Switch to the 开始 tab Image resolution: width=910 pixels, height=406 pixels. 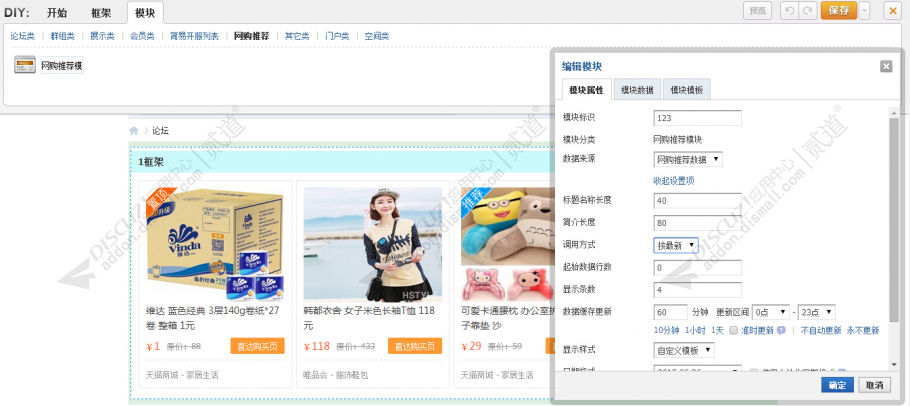click(x=57, y=13)
